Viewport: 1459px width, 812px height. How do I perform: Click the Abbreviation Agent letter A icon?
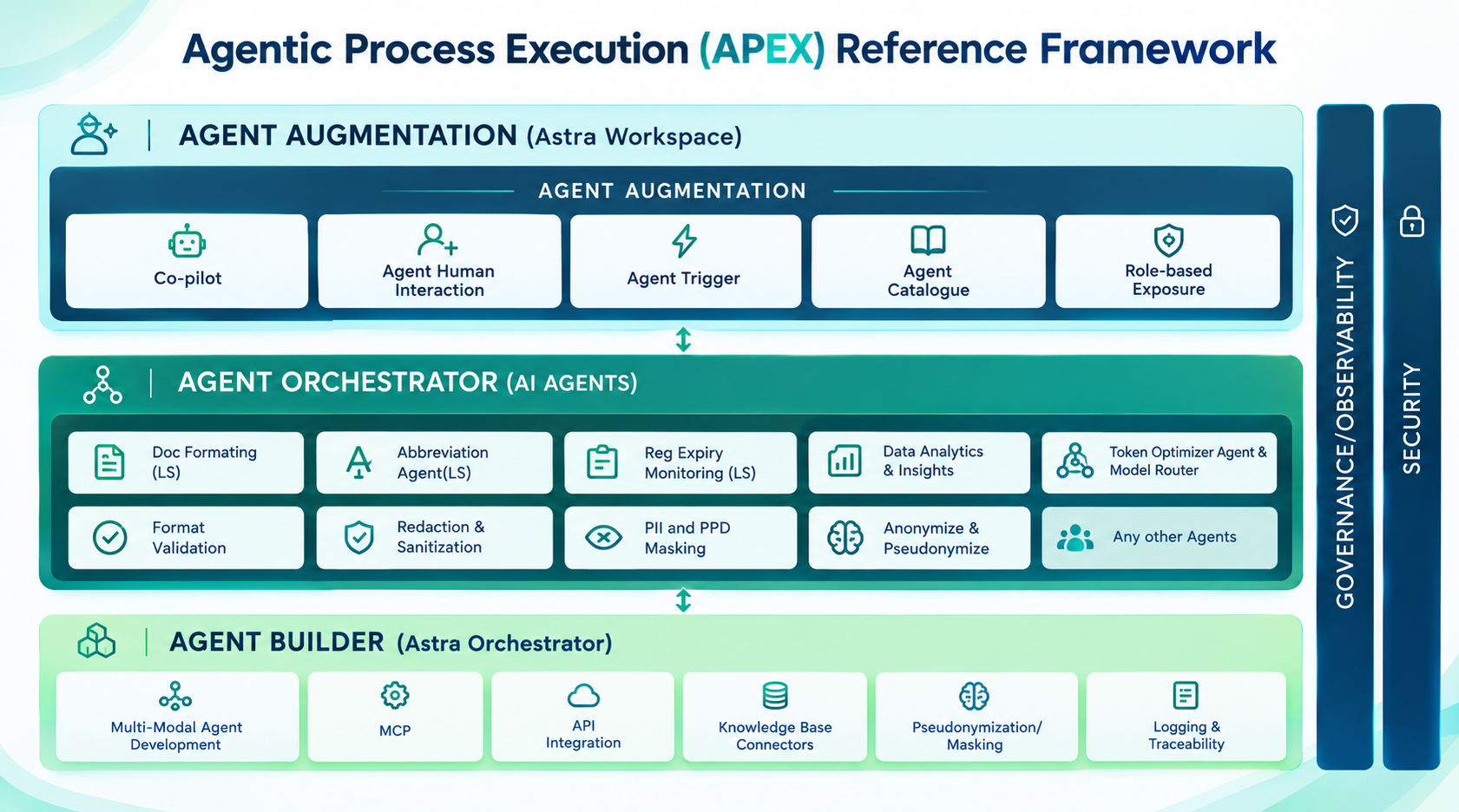358,462
